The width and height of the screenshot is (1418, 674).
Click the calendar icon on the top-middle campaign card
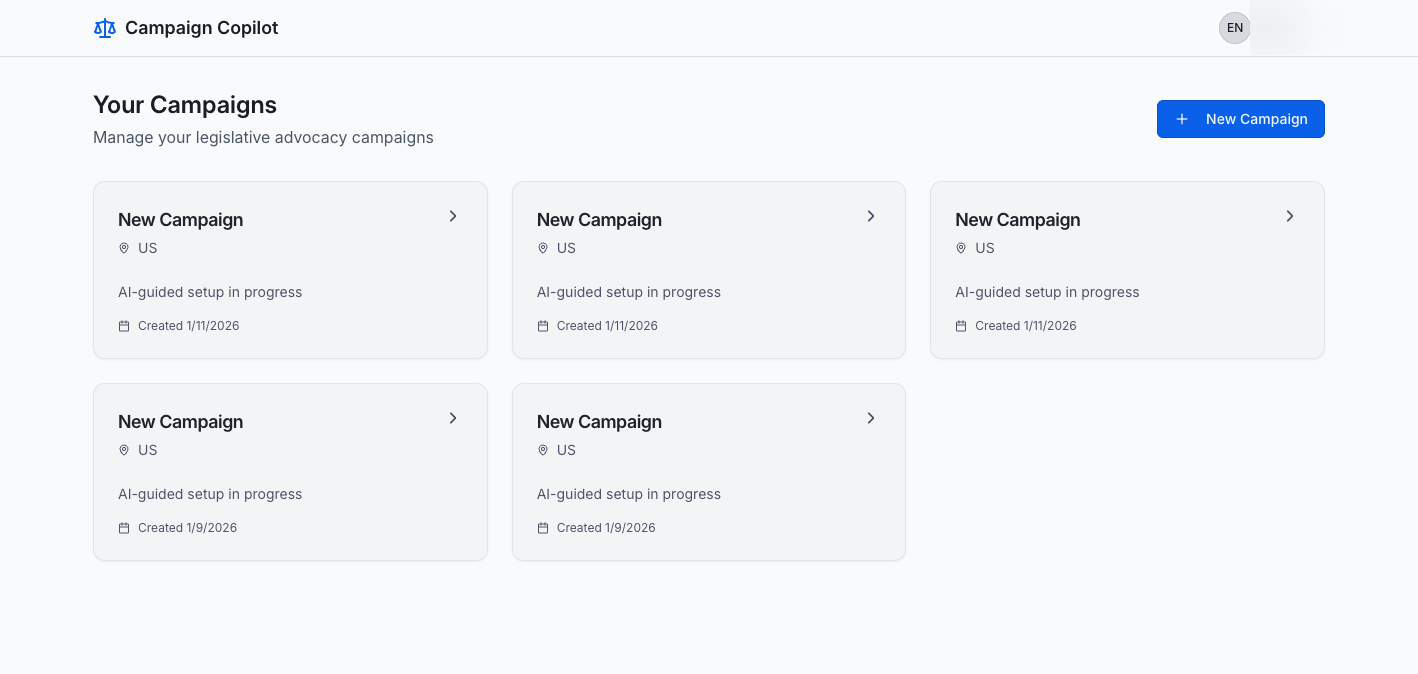point(543,326)
